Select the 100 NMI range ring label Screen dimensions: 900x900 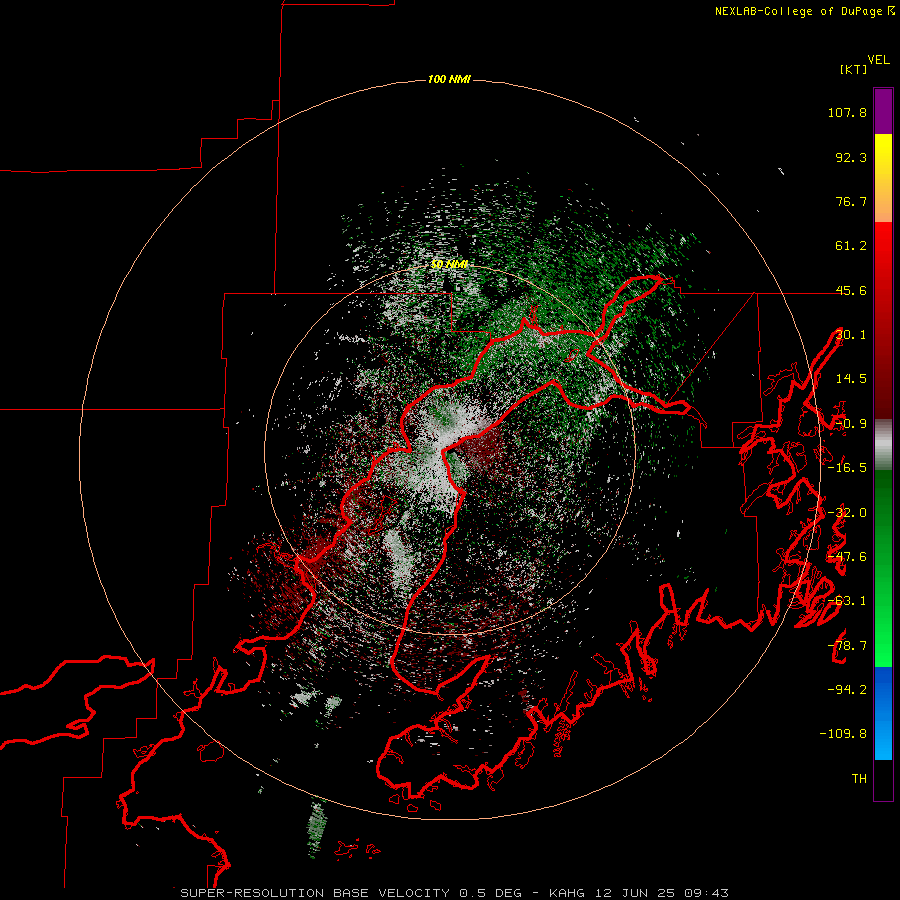(x=449, y=79)
